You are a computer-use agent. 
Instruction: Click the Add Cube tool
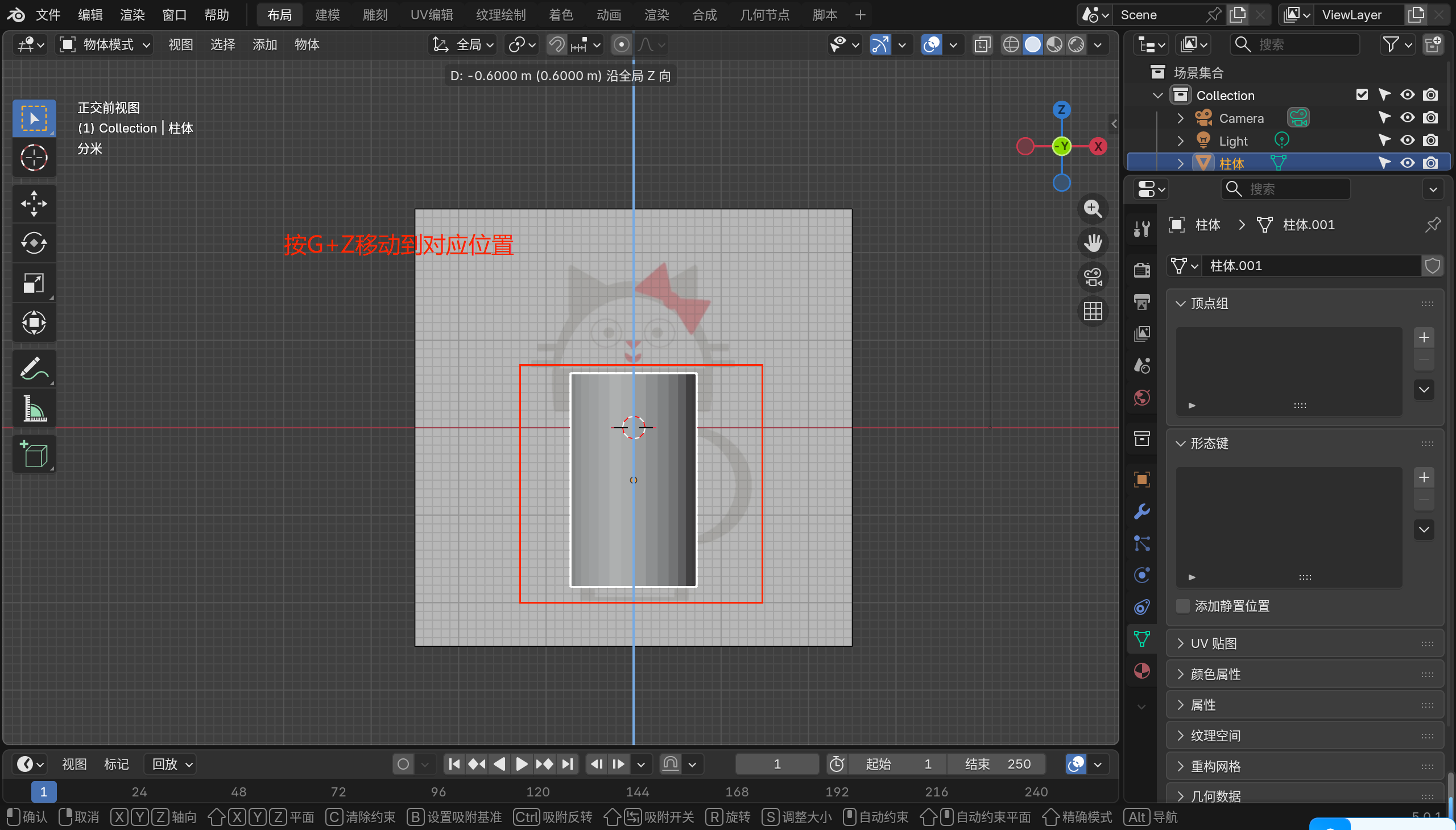(34, 455)
